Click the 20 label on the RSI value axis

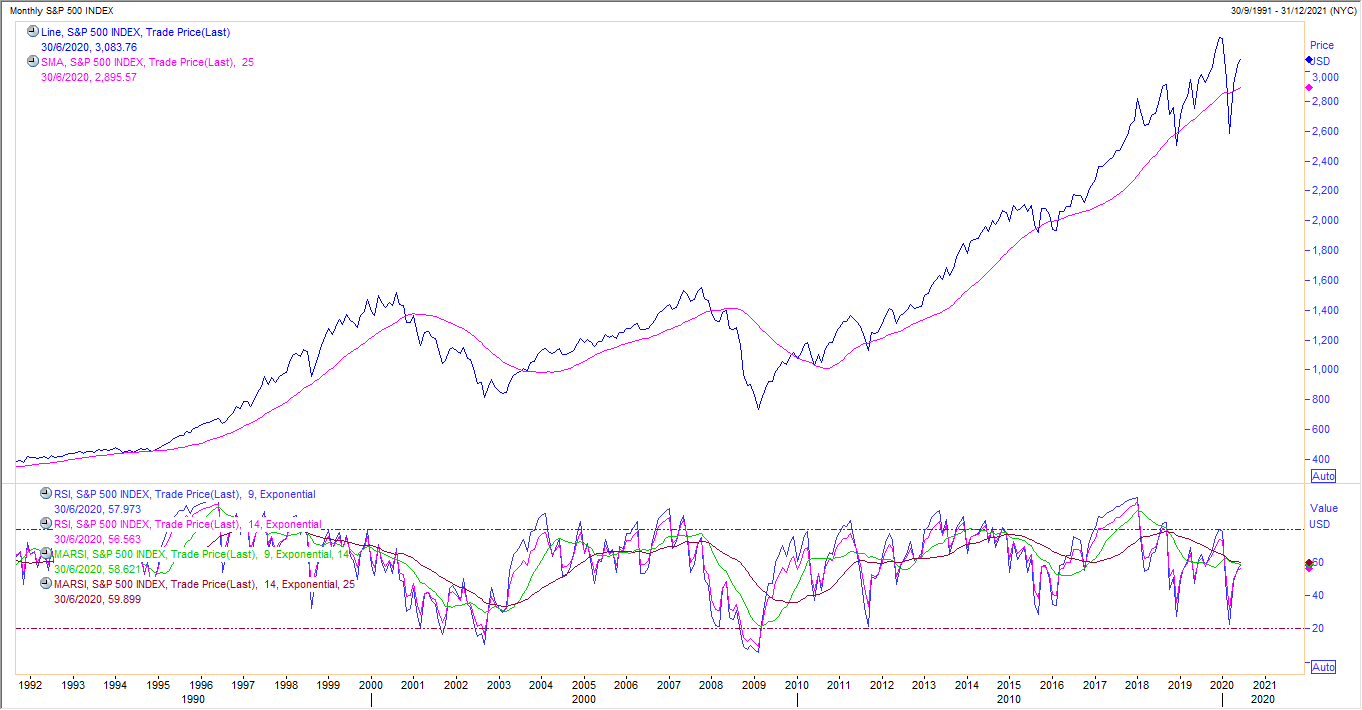coord(1318,628)
